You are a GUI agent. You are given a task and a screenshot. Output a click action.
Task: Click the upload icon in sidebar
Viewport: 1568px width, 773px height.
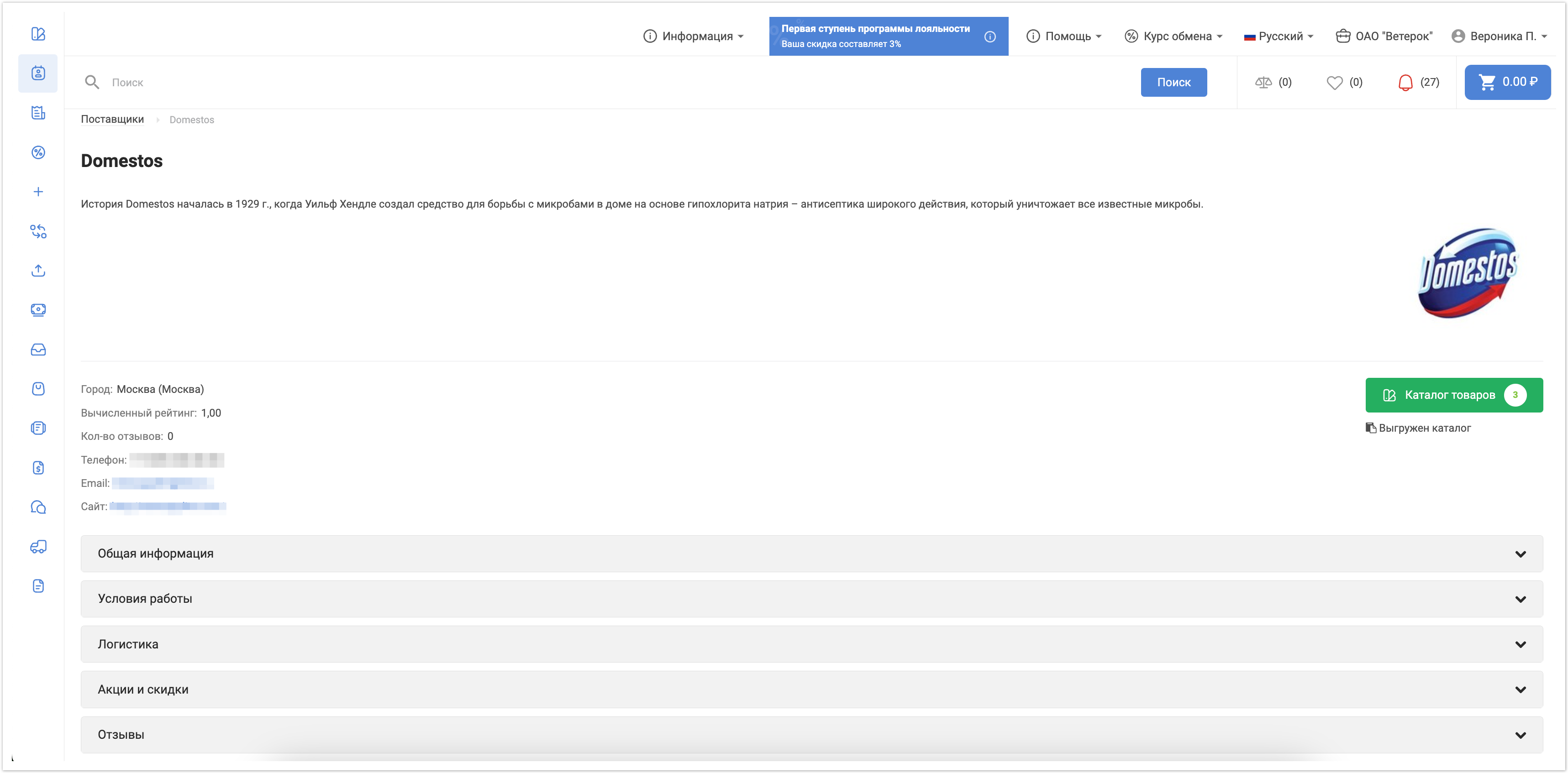pyautogui.click(x=38, y=271)
